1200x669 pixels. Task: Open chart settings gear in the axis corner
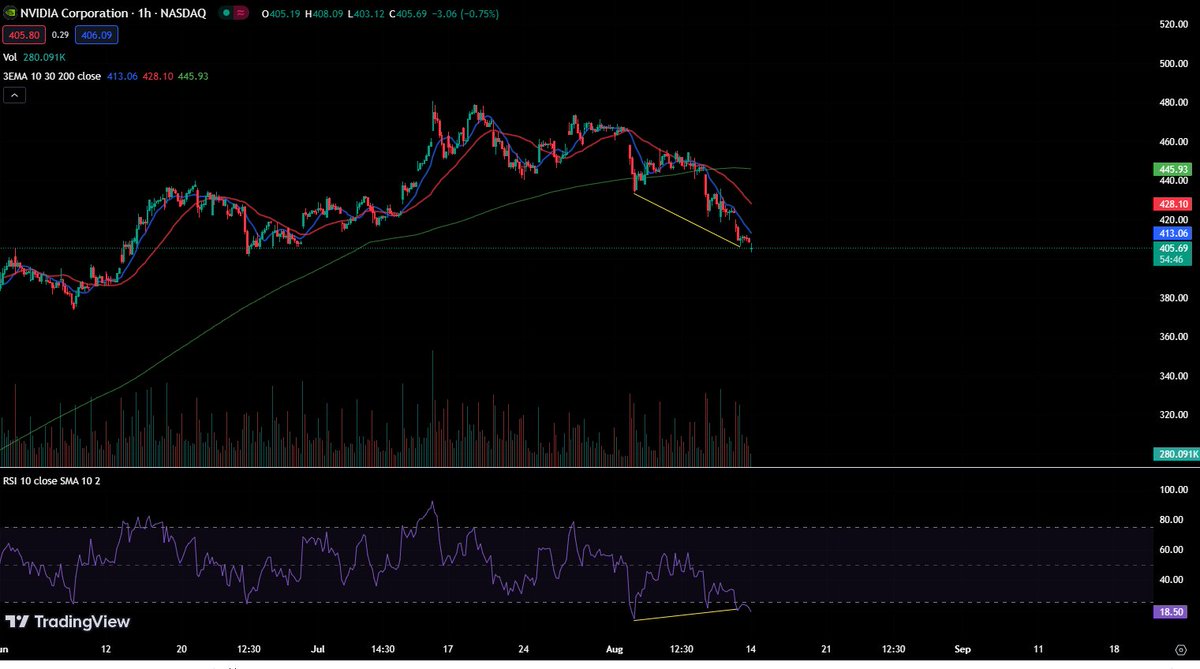pos(1180,649)
